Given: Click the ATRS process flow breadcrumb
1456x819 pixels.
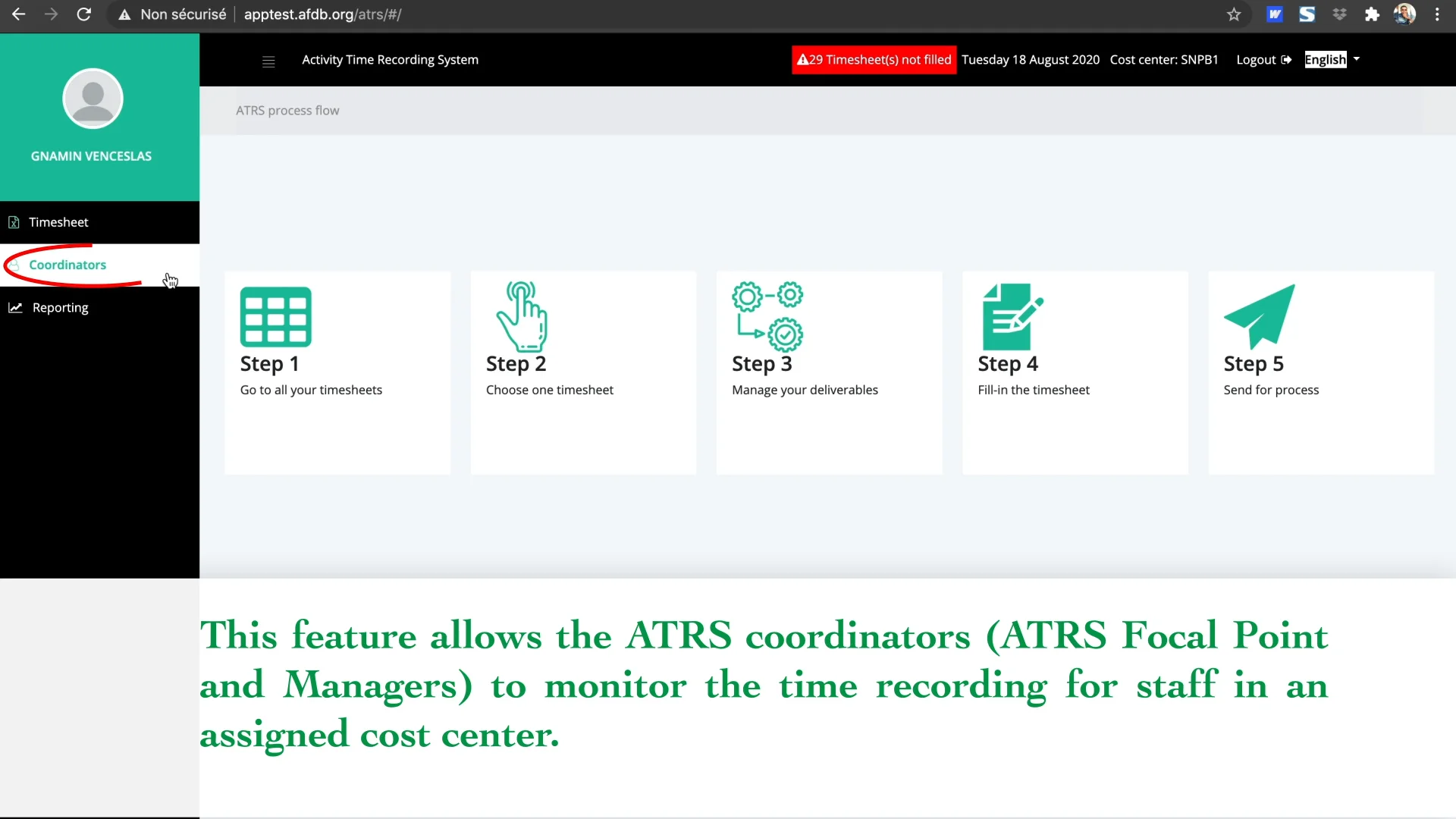Looking at the screenshot, I should [x=287, y=111].
